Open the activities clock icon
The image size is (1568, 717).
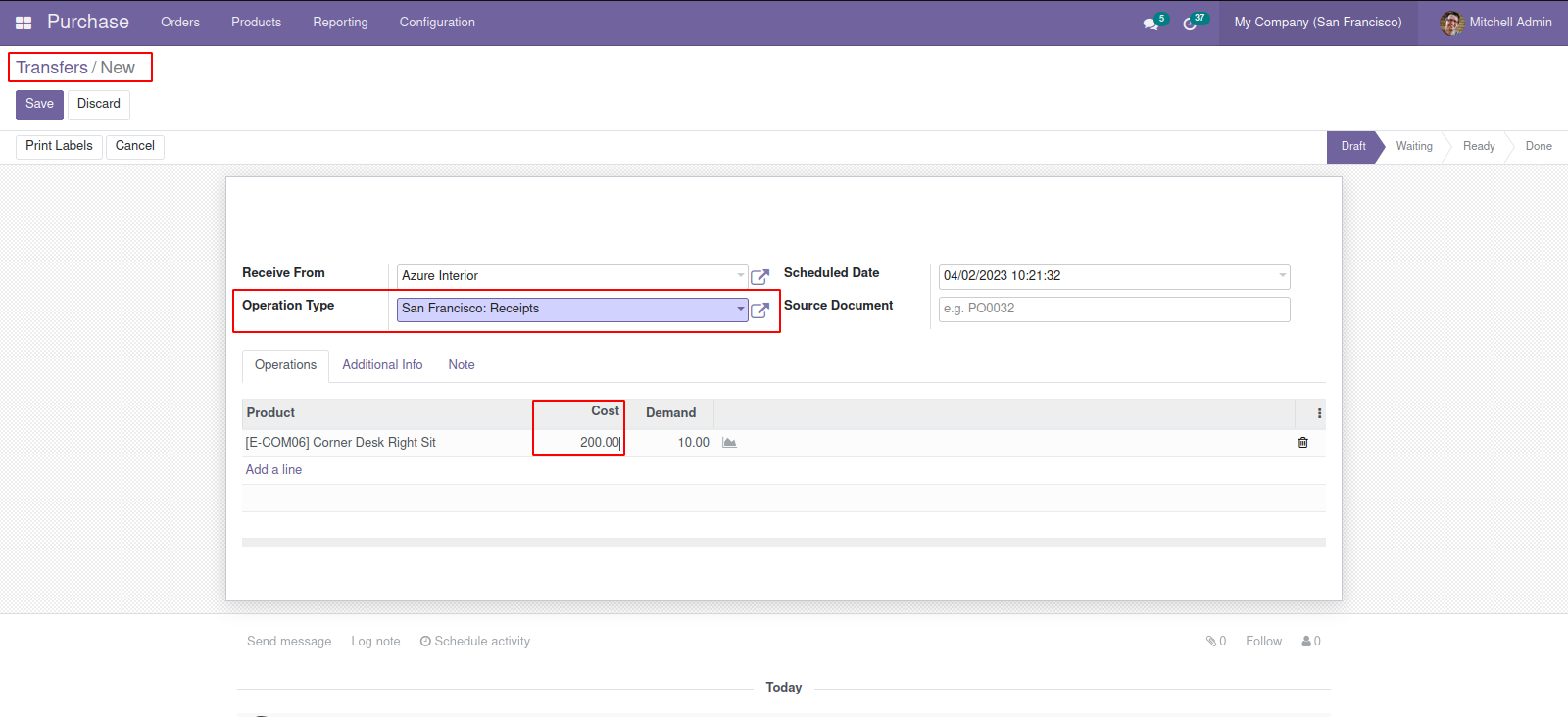click(1190, 24)
